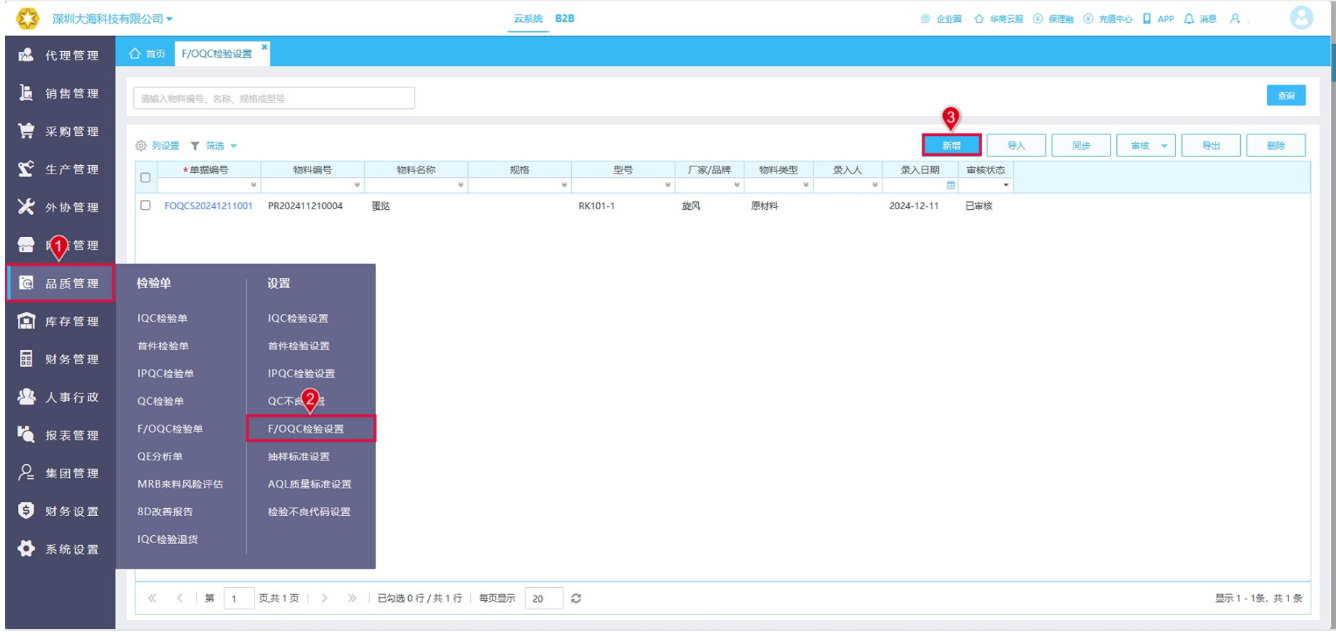Open the 销售管理 sidebar module
The width and height of the screenshot is (1336, 636).
click(60, 94)
